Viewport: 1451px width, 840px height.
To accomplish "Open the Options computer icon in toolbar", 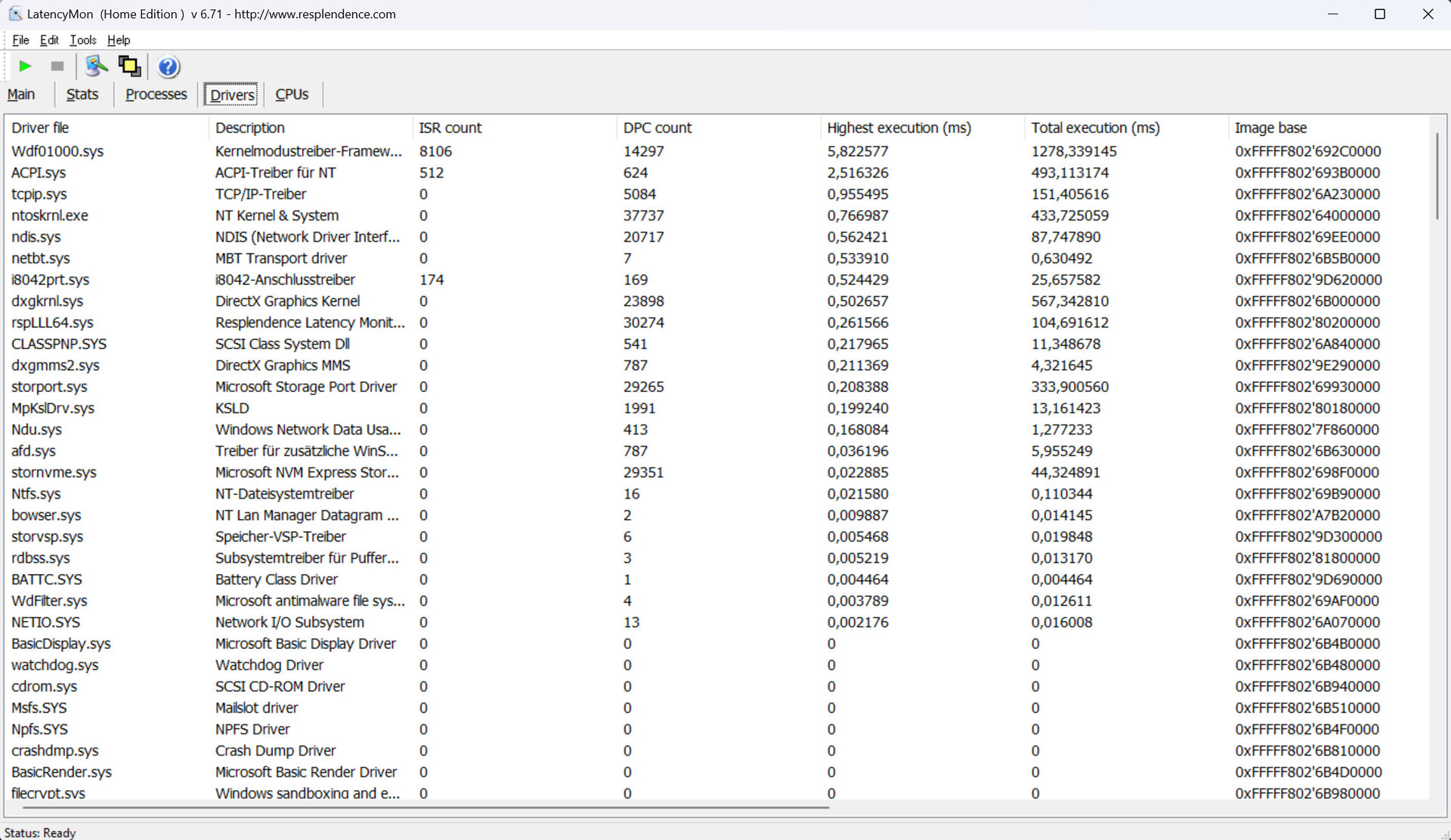I will pos(96,66).
